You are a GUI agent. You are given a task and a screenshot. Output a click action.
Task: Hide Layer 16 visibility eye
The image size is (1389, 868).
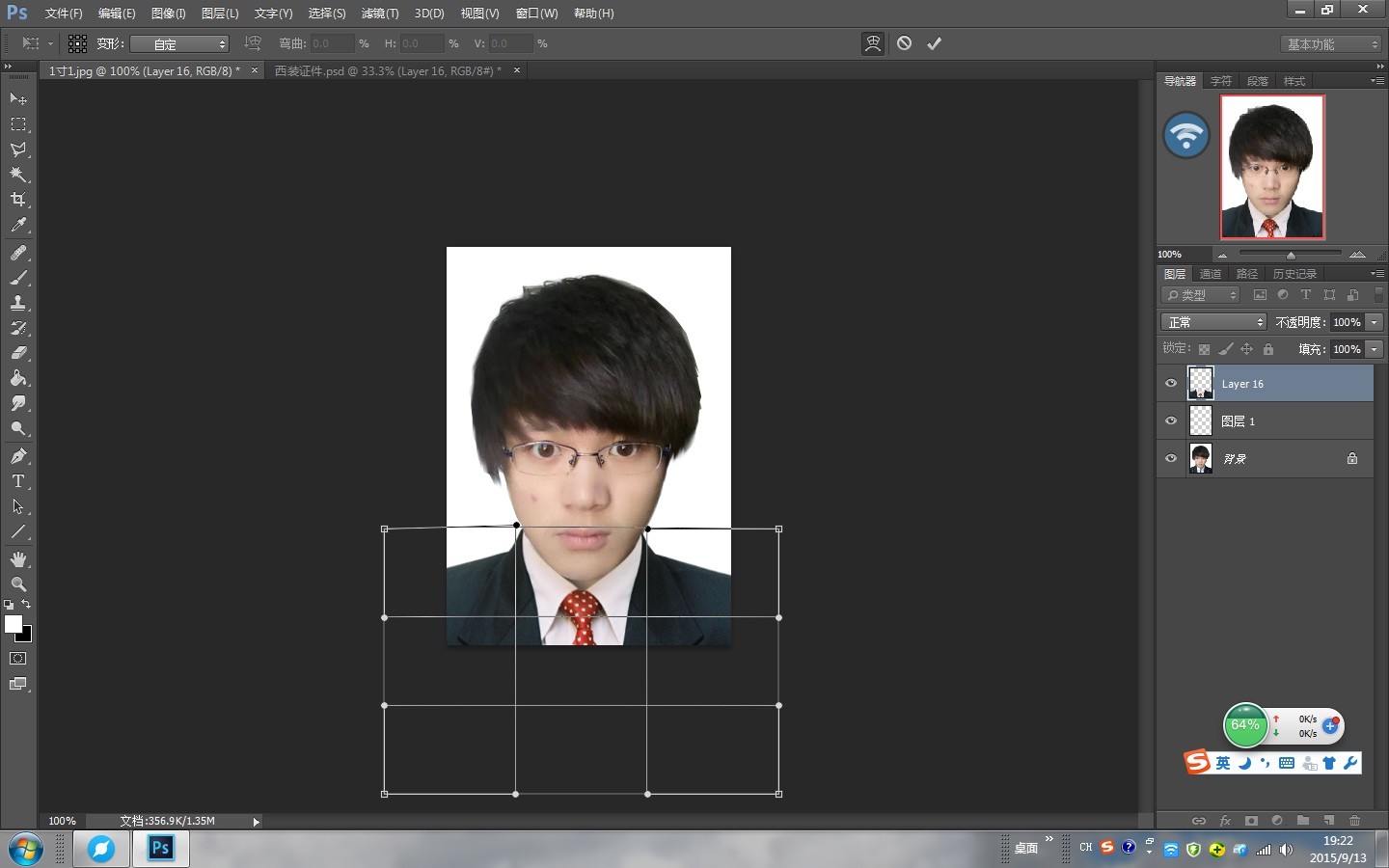1171,384
